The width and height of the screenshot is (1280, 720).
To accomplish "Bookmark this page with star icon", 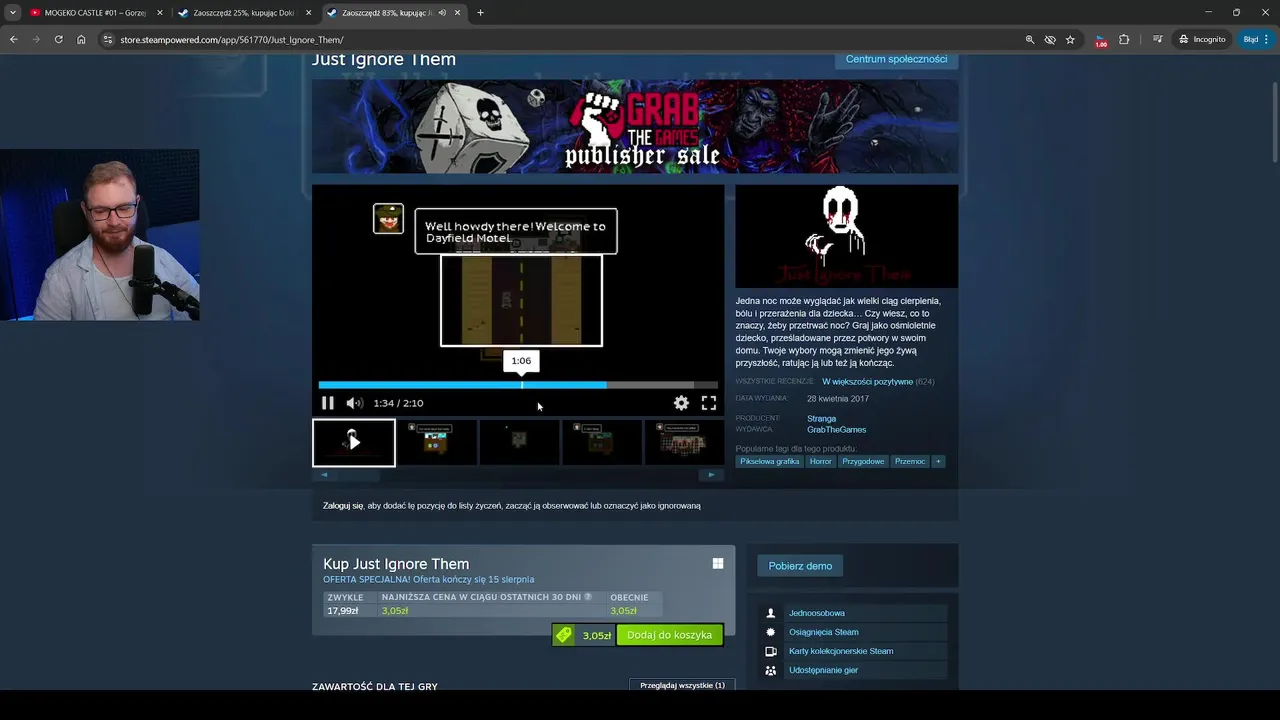I will pyautogui.click(x=1070, y=39).
